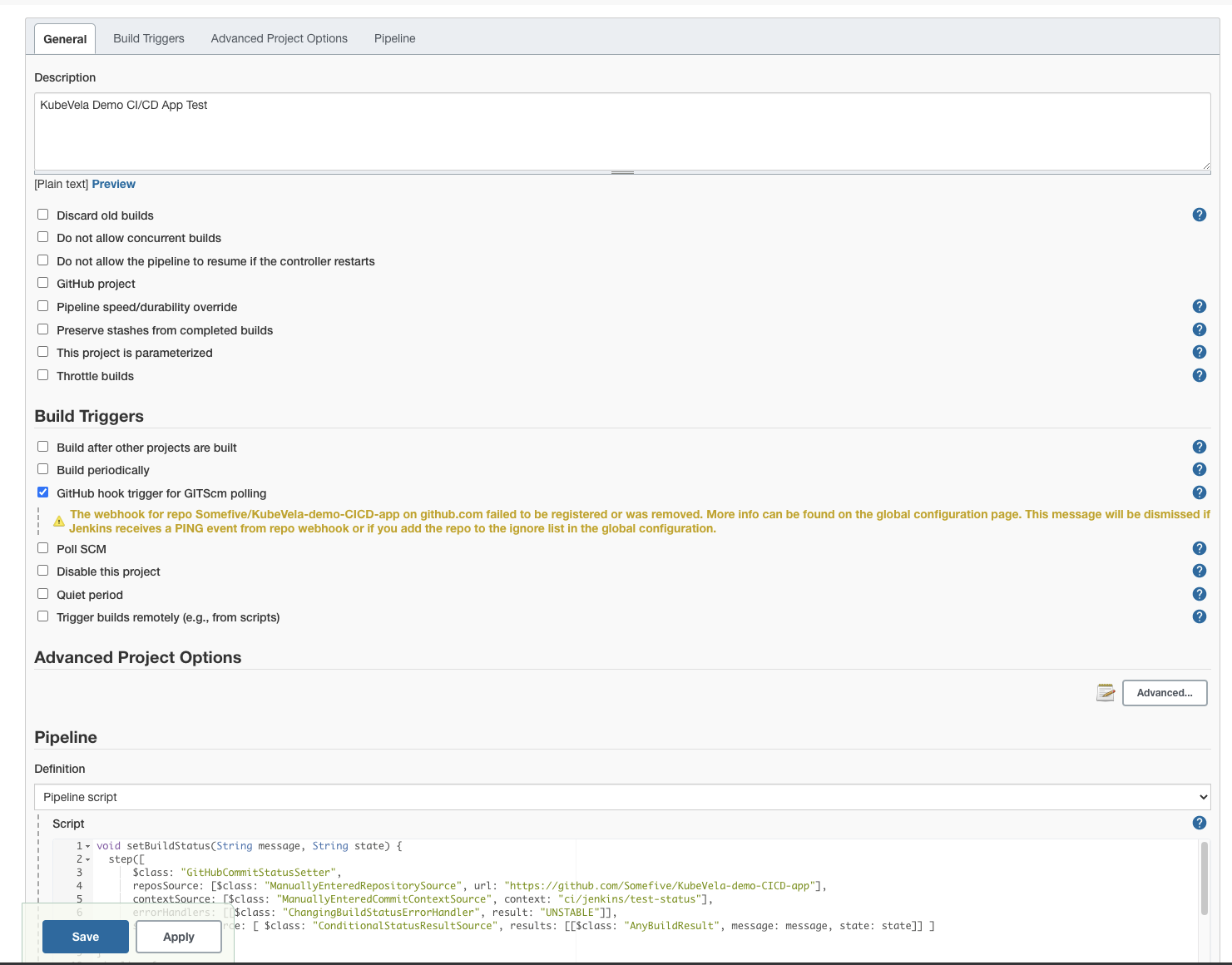
Task: Open help for Pipeline speed/durability override
Action: click(1199, 306)
